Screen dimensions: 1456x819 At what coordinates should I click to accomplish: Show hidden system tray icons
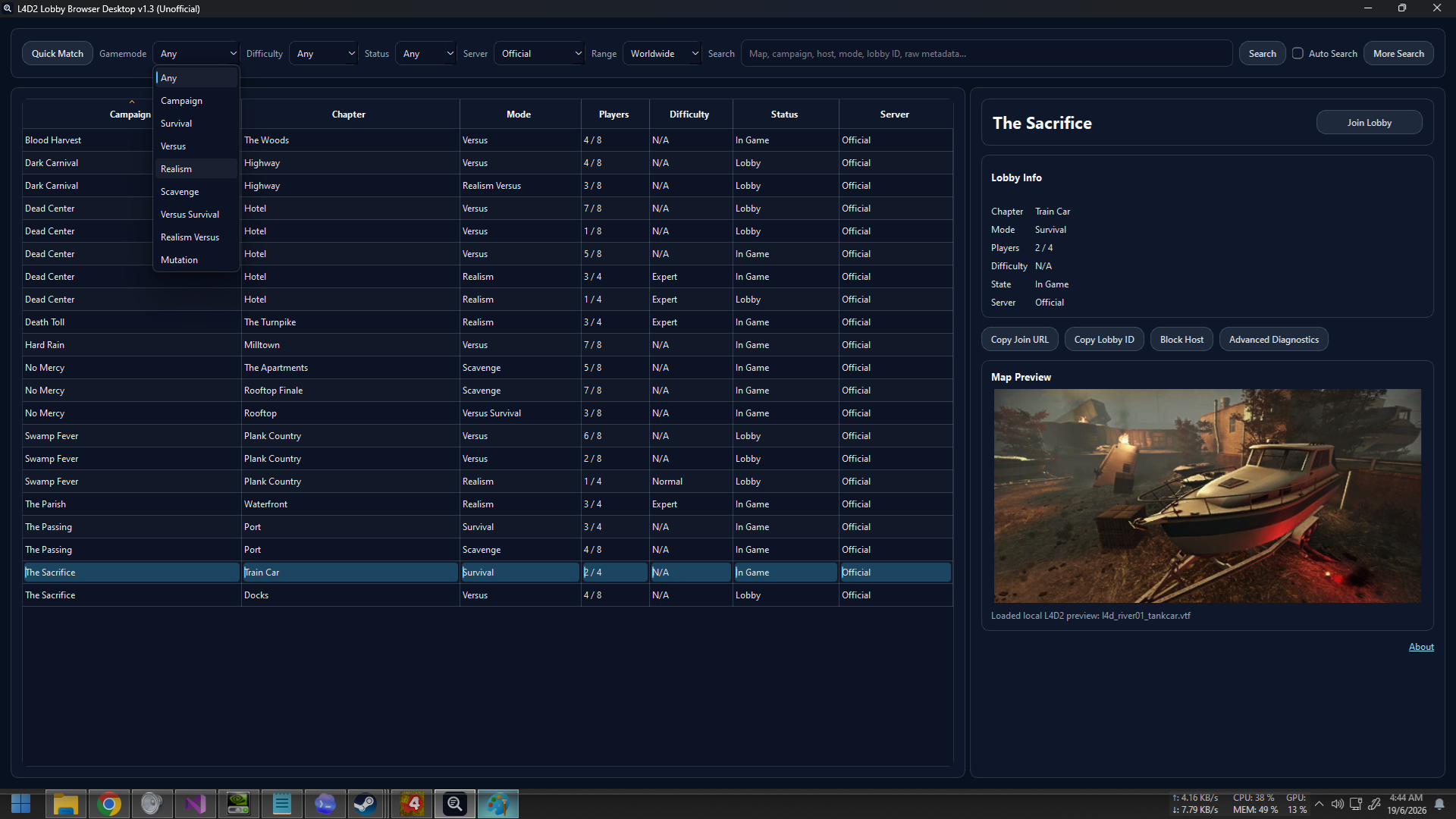click(x=1319, y=804)
